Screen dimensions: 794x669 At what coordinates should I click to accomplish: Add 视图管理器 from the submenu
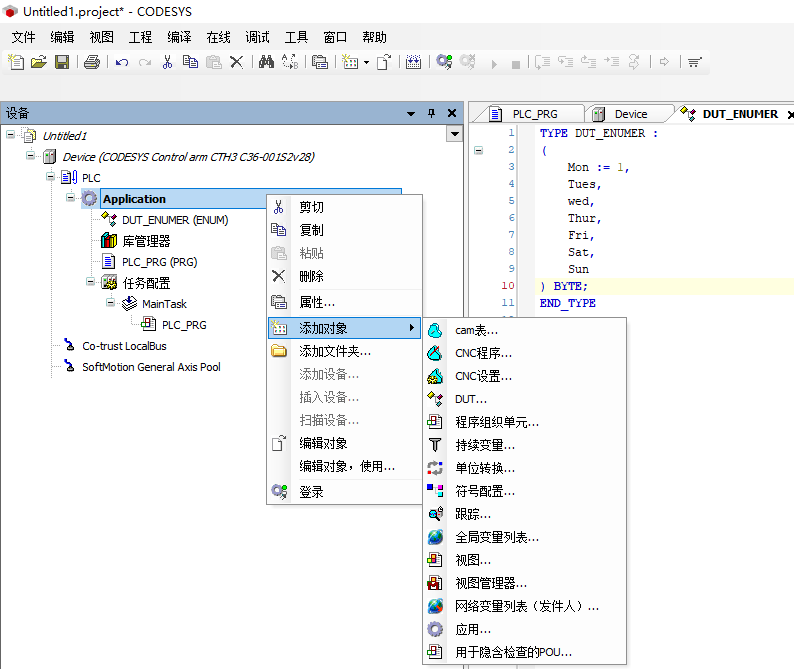524,583
